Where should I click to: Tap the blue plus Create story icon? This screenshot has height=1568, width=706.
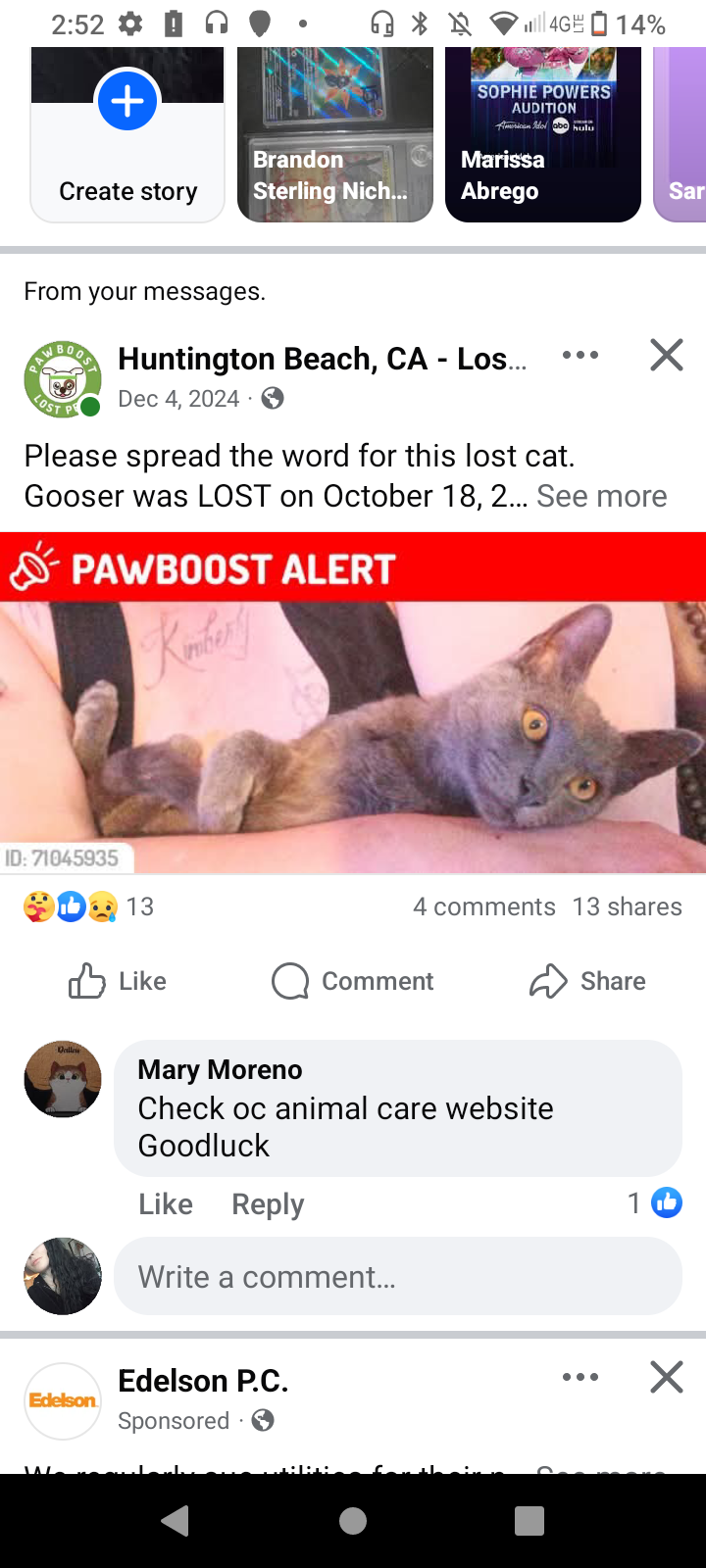point(127,101)
